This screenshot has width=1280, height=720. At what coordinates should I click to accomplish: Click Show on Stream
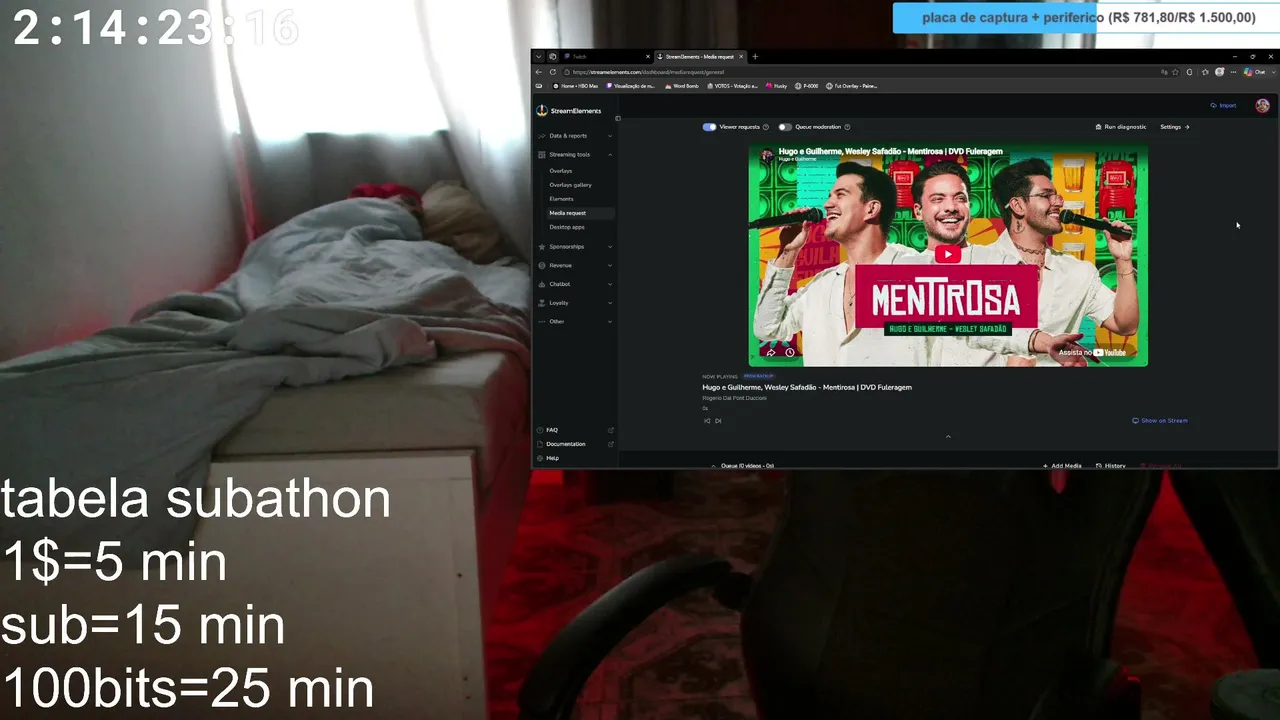coord(1160,421)
